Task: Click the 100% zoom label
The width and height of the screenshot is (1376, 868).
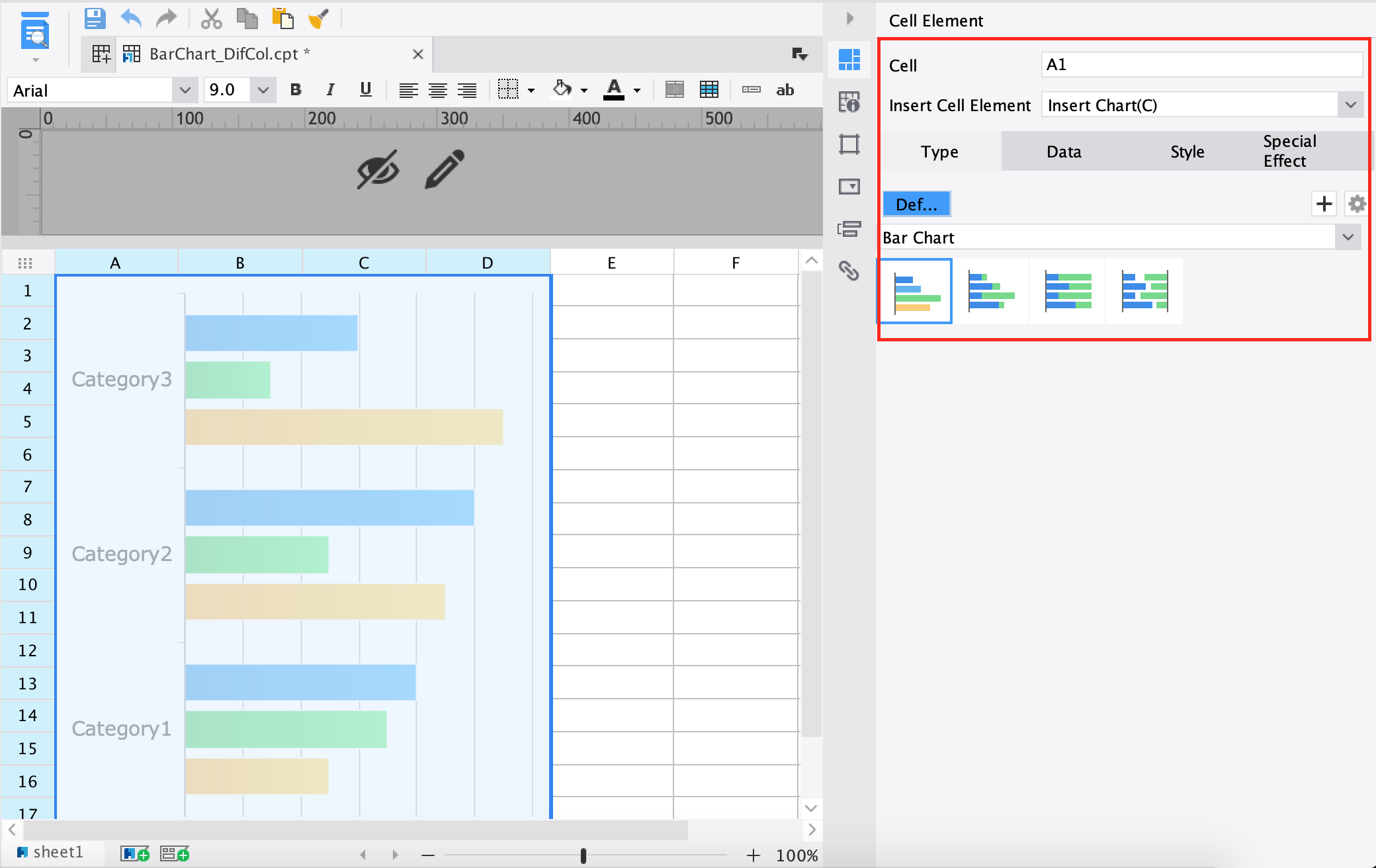Action: pyautogui.click(x=796, y=855)
